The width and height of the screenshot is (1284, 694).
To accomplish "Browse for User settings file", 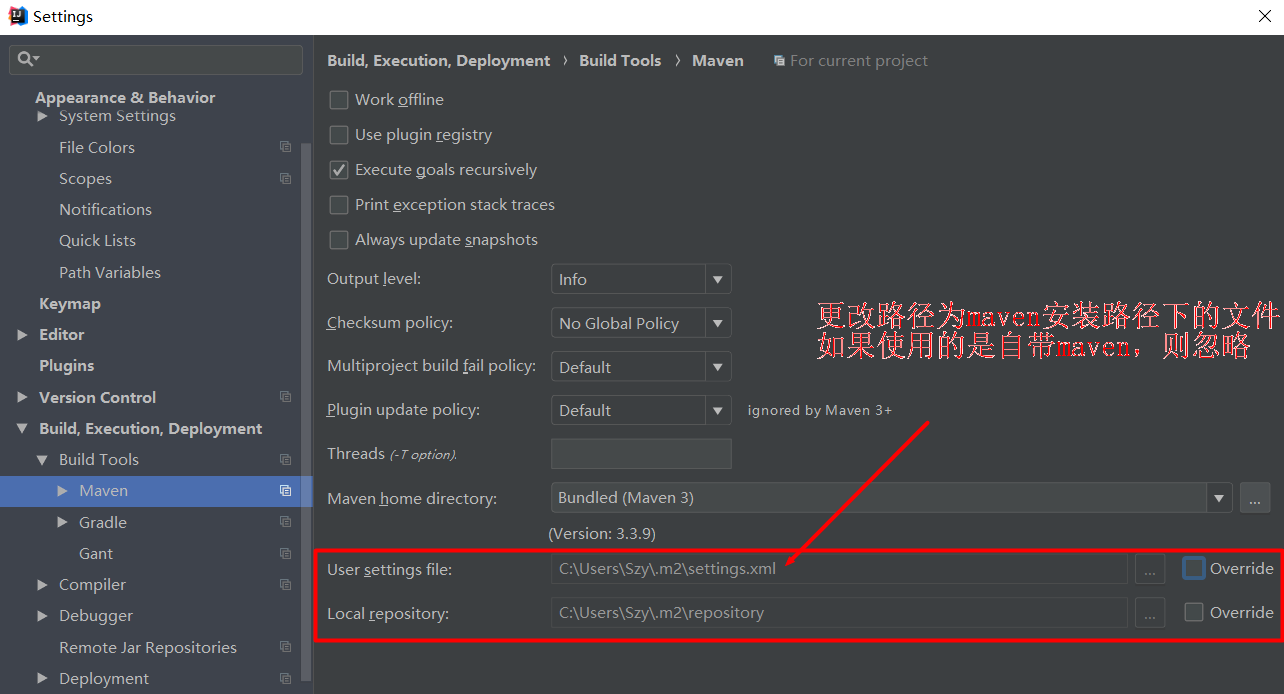I will [1150, 569].
